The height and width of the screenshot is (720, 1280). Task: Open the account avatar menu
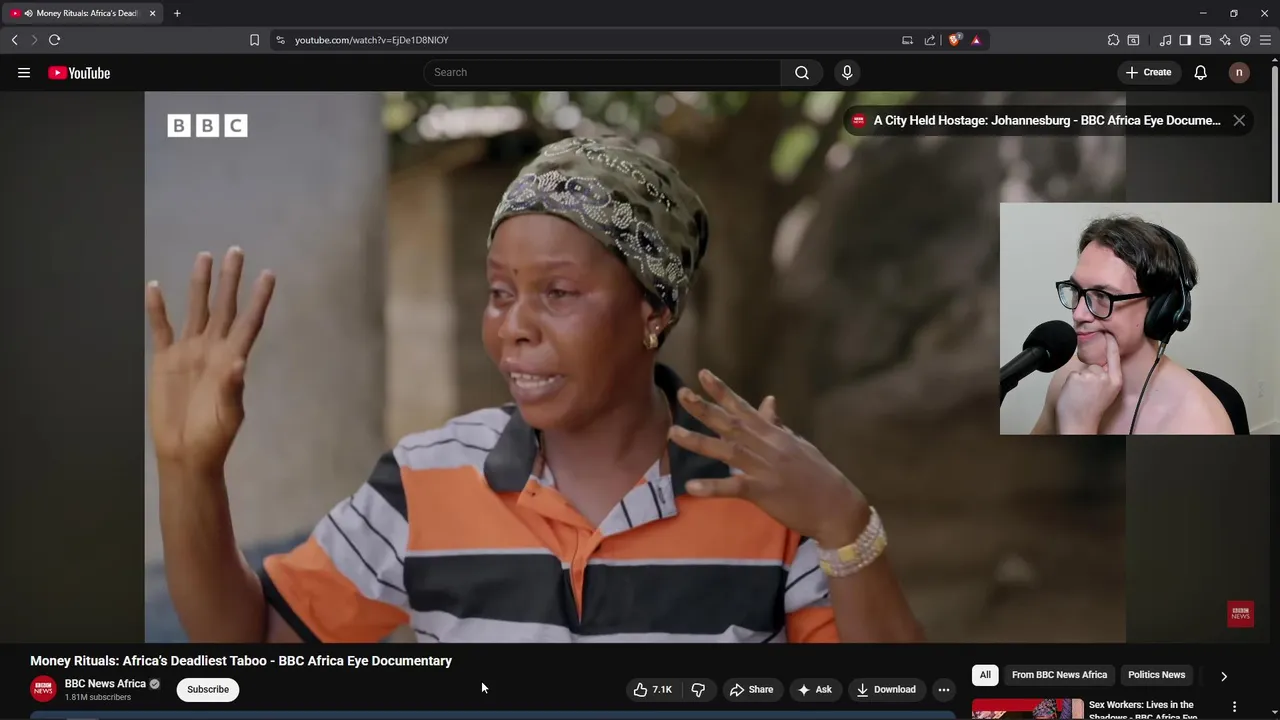[x=1239, y=72]
